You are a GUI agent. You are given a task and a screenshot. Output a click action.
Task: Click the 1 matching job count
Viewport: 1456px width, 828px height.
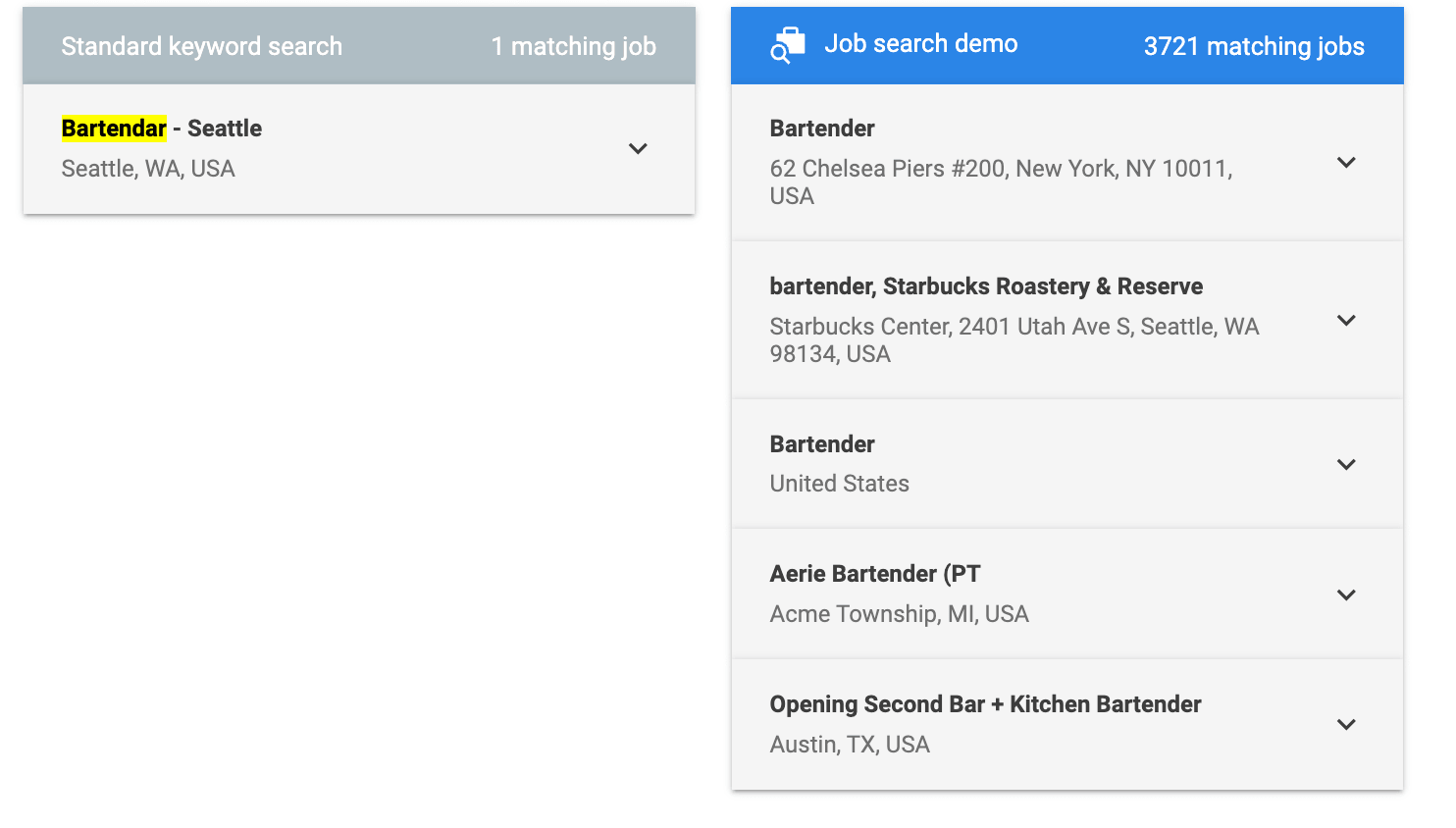point(573,46)
